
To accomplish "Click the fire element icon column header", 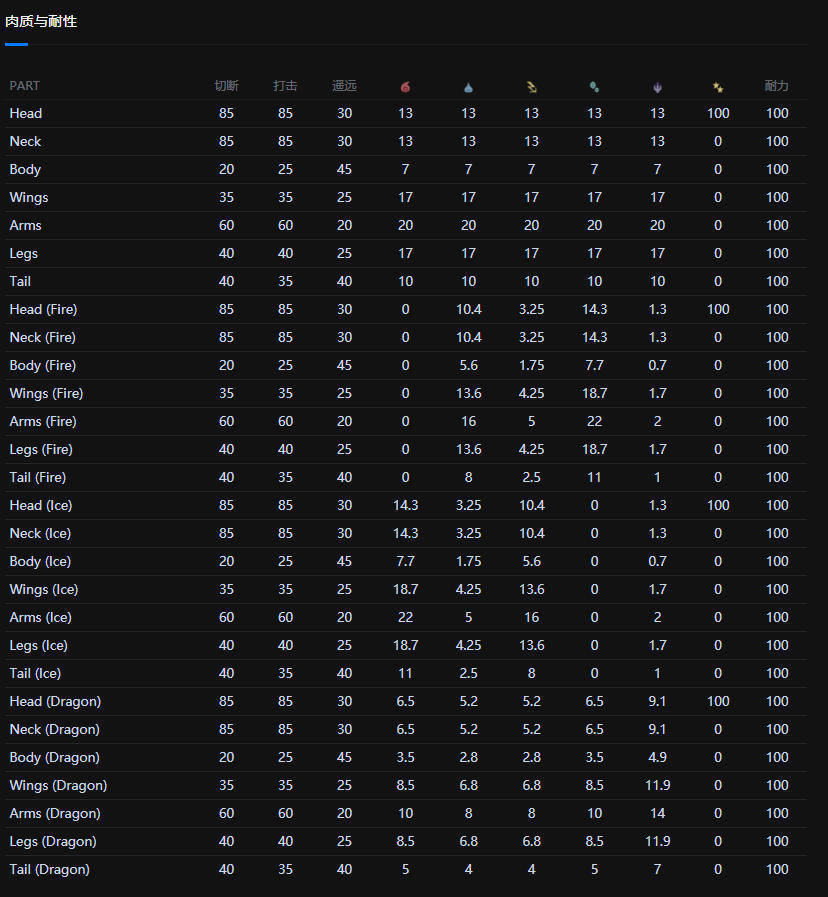I will point(405,87).
